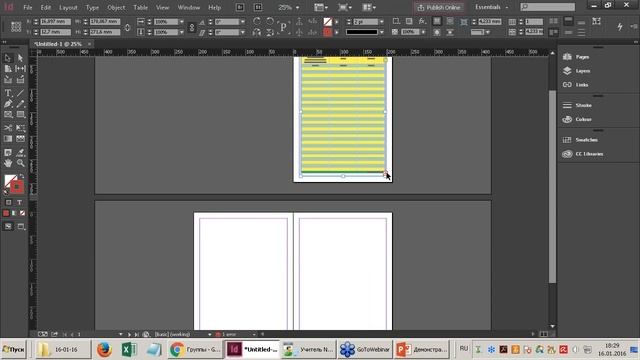Select the Eyedropper tool

click(20, 153)
